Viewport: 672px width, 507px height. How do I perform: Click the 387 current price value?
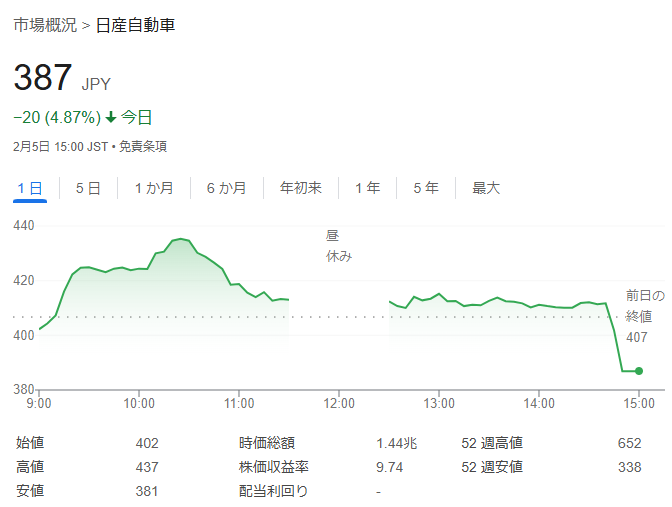click(43, 77)
